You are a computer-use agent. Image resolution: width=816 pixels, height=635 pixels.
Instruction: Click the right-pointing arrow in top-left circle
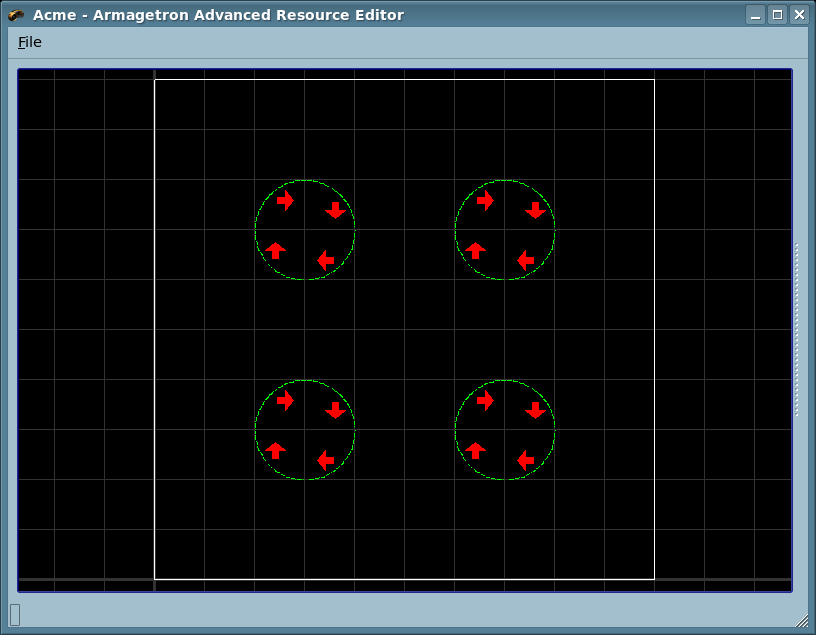[x=285, y=200]
